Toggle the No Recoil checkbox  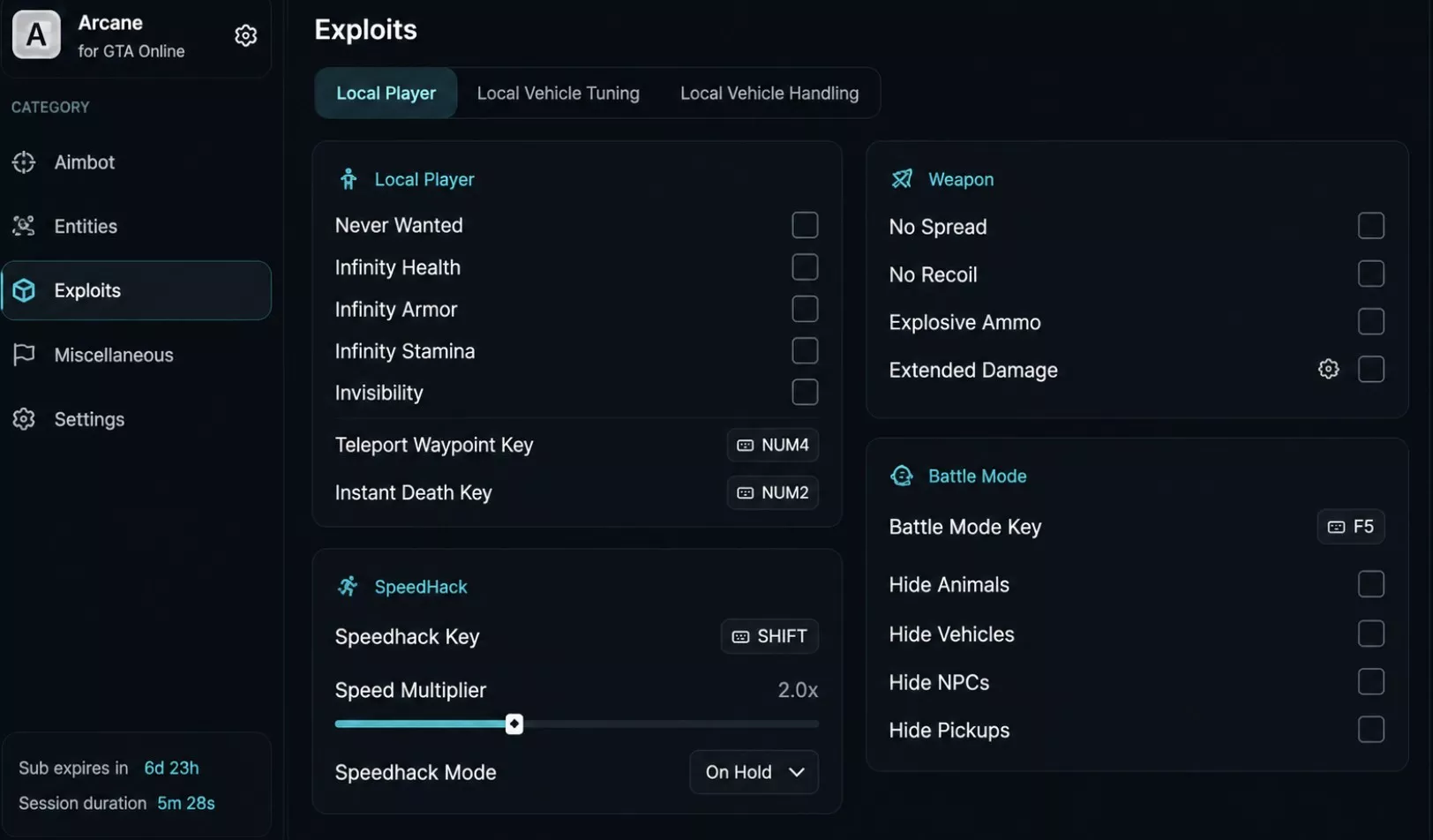[1370, 274]
